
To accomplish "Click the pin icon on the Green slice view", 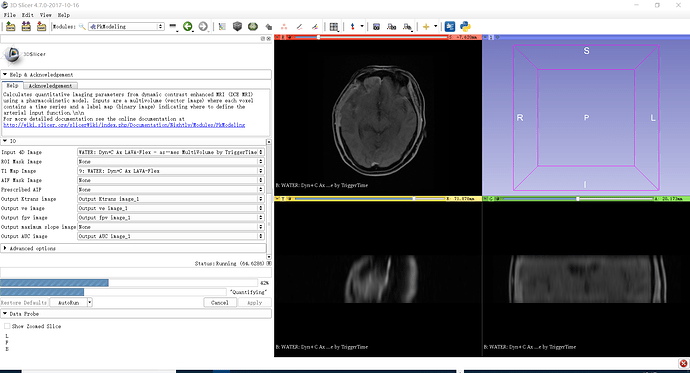I will tap(485, 199).
